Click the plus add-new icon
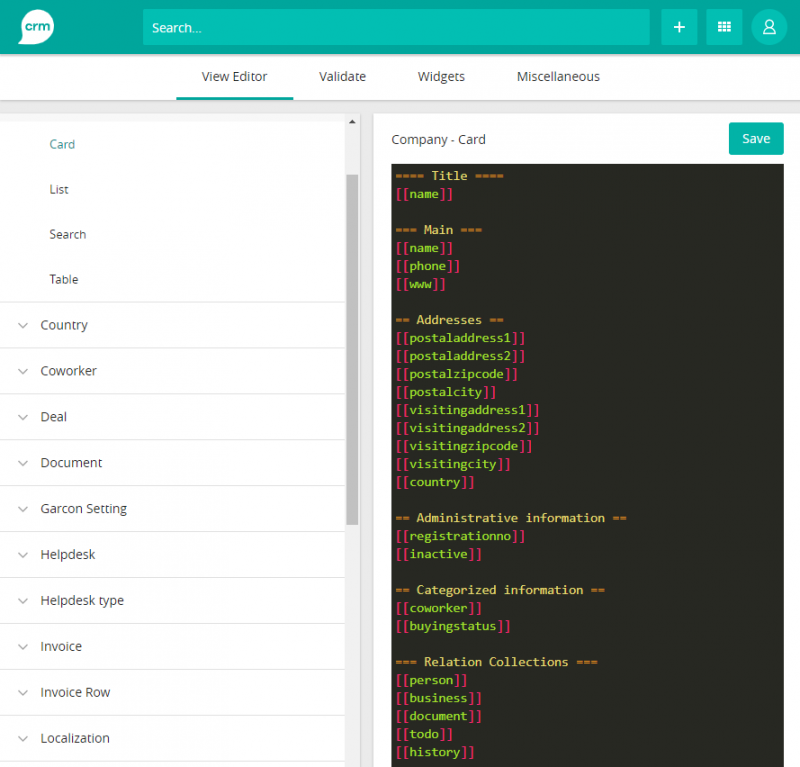This screenshot has width=800, height=767. click(x=679, y=27)
